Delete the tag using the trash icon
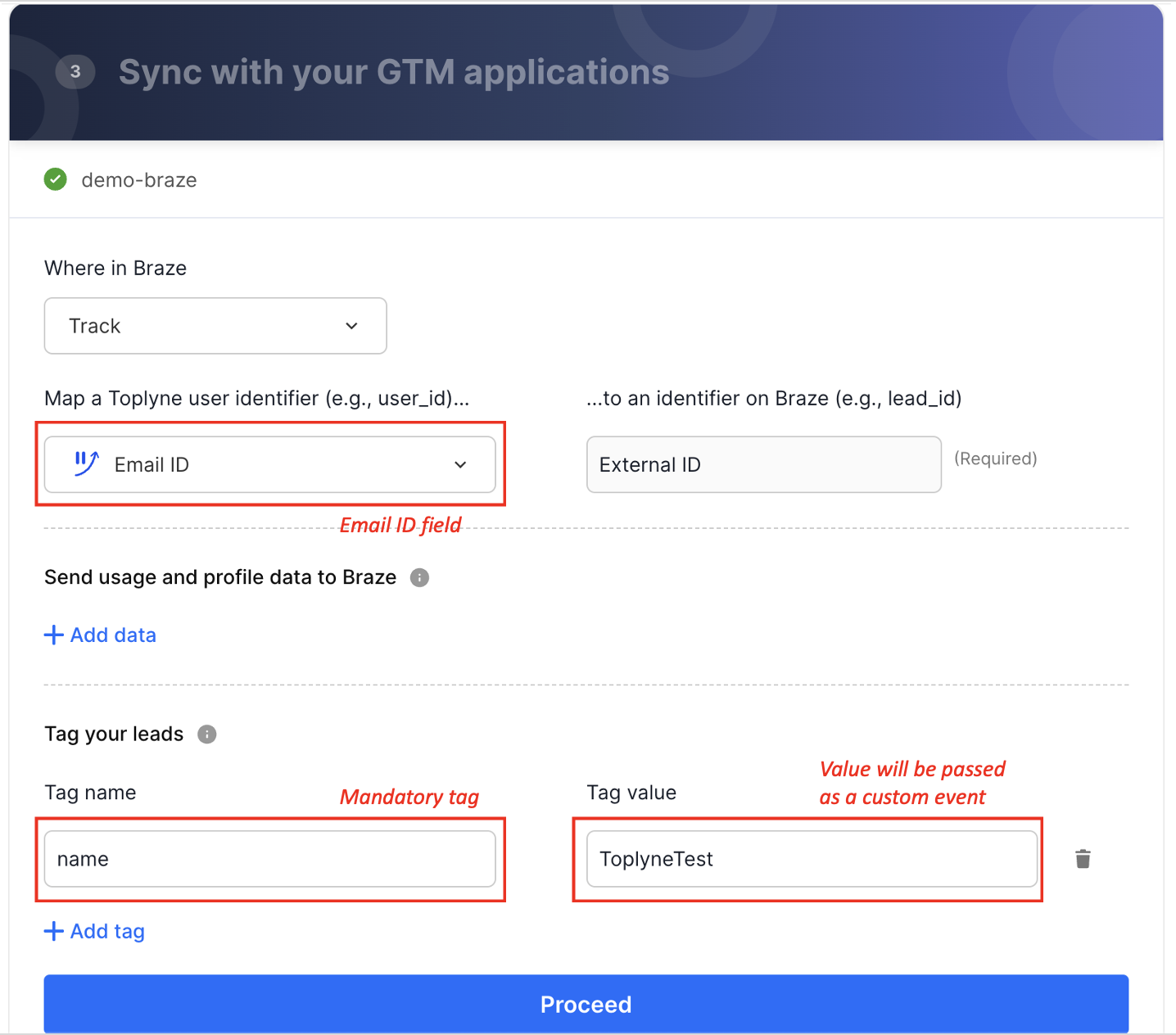This screenshot has width=1176, height=1035. click(x=1083, y=859)
